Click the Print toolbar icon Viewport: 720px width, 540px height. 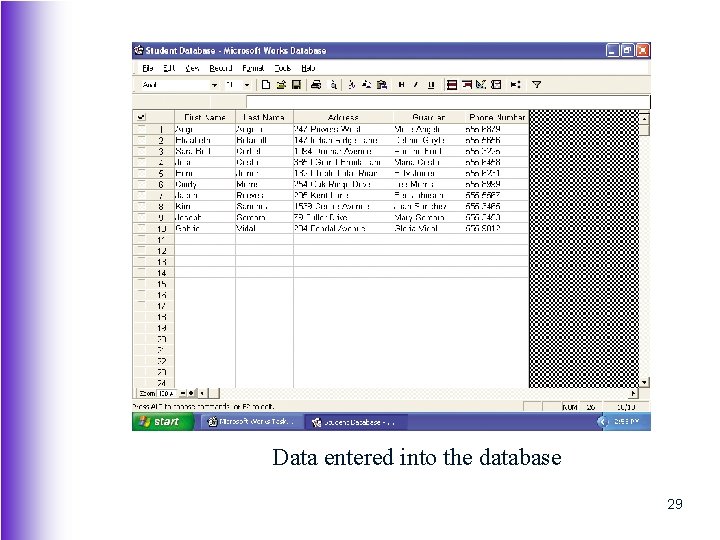316,84
